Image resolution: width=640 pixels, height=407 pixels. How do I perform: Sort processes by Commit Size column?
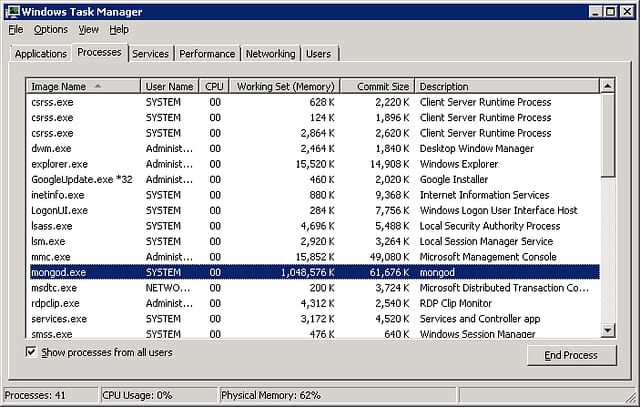coord(381,87)
